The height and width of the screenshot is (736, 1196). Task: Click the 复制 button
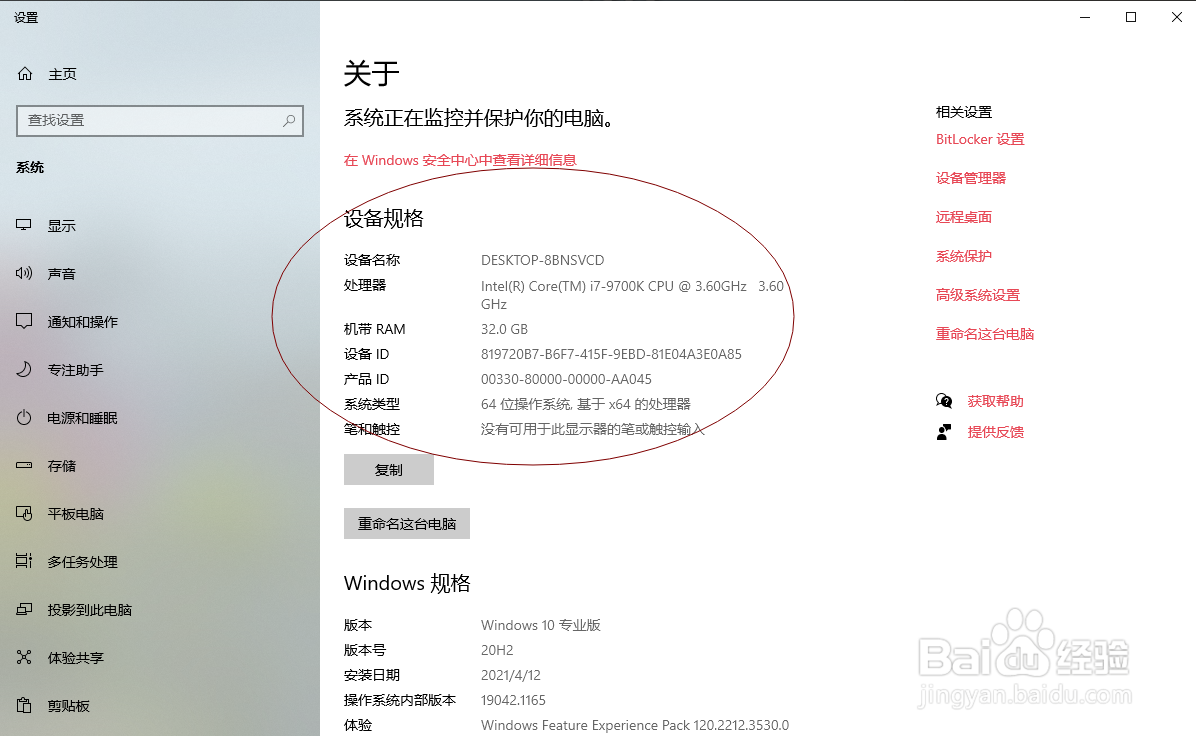[x=389, y=470]
